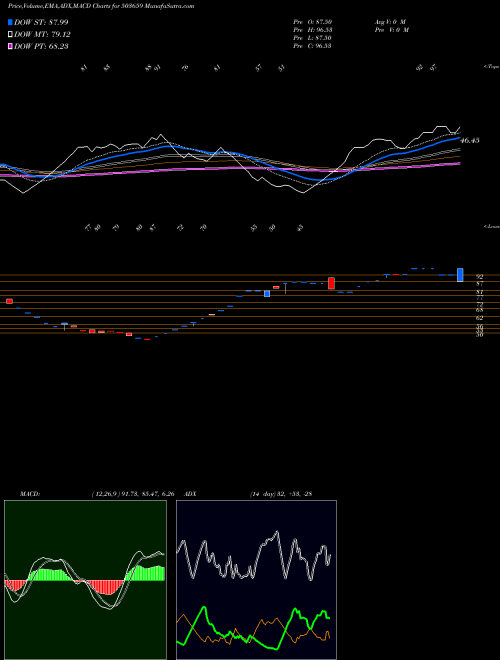Click the large red candle in chart middle
Image resolution: width=500 pixels, height=660 pixels.
coord(331,283)
